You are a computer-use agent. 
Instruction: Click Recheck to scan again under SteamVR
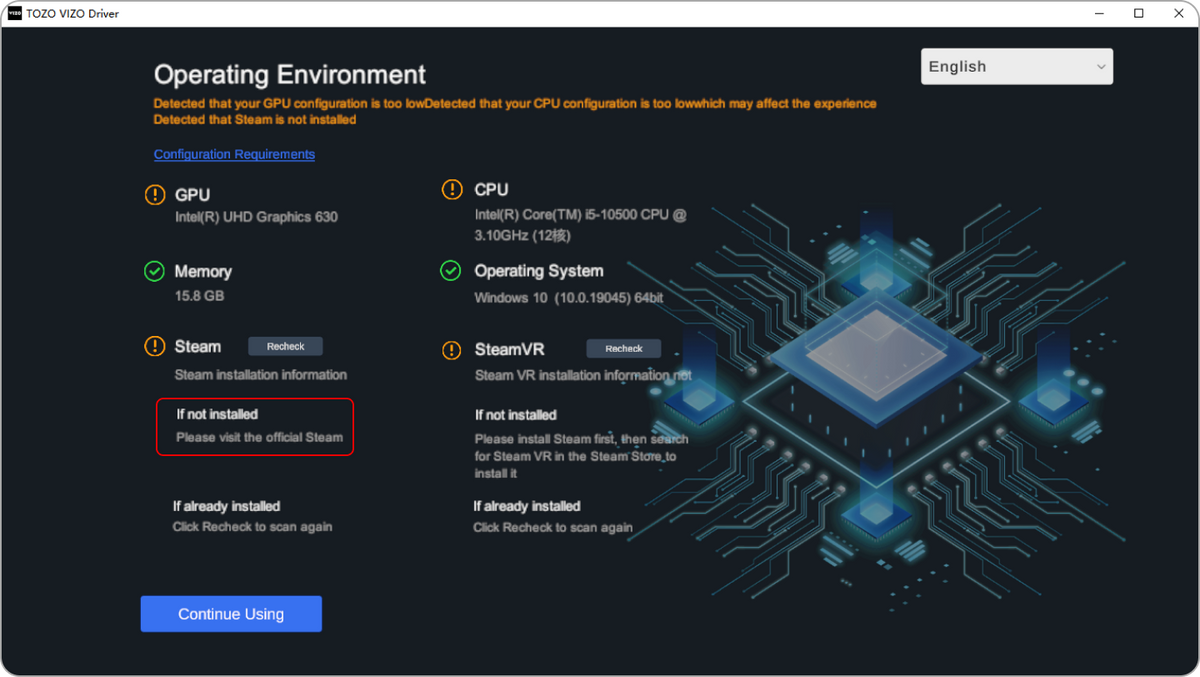pos(553,527)
